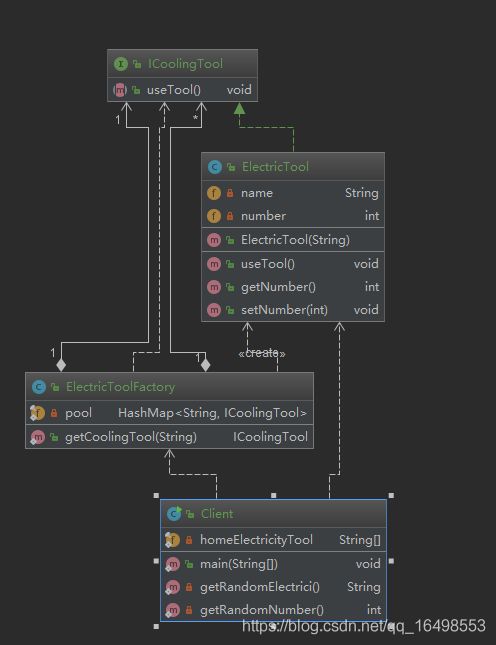This screenshot has width=496, height=645.
Task: Select the name field text in ElectricTool
Action: tap(257, 193)
